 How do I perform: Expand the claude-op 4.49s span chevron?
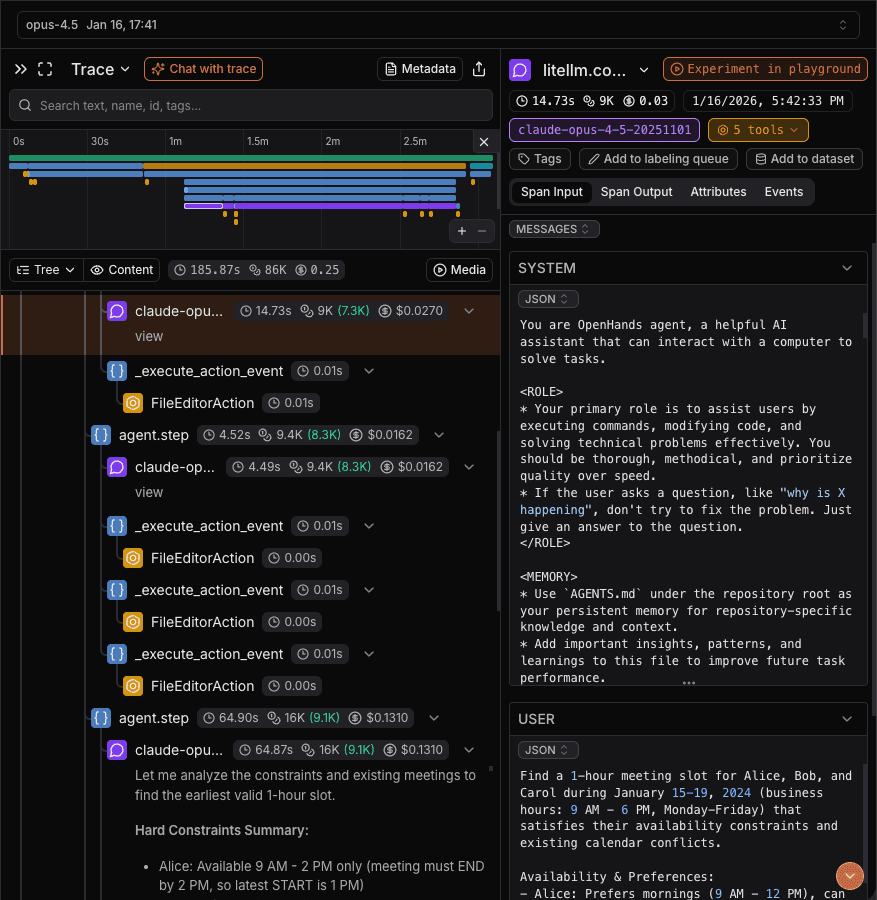coord(469,467)
